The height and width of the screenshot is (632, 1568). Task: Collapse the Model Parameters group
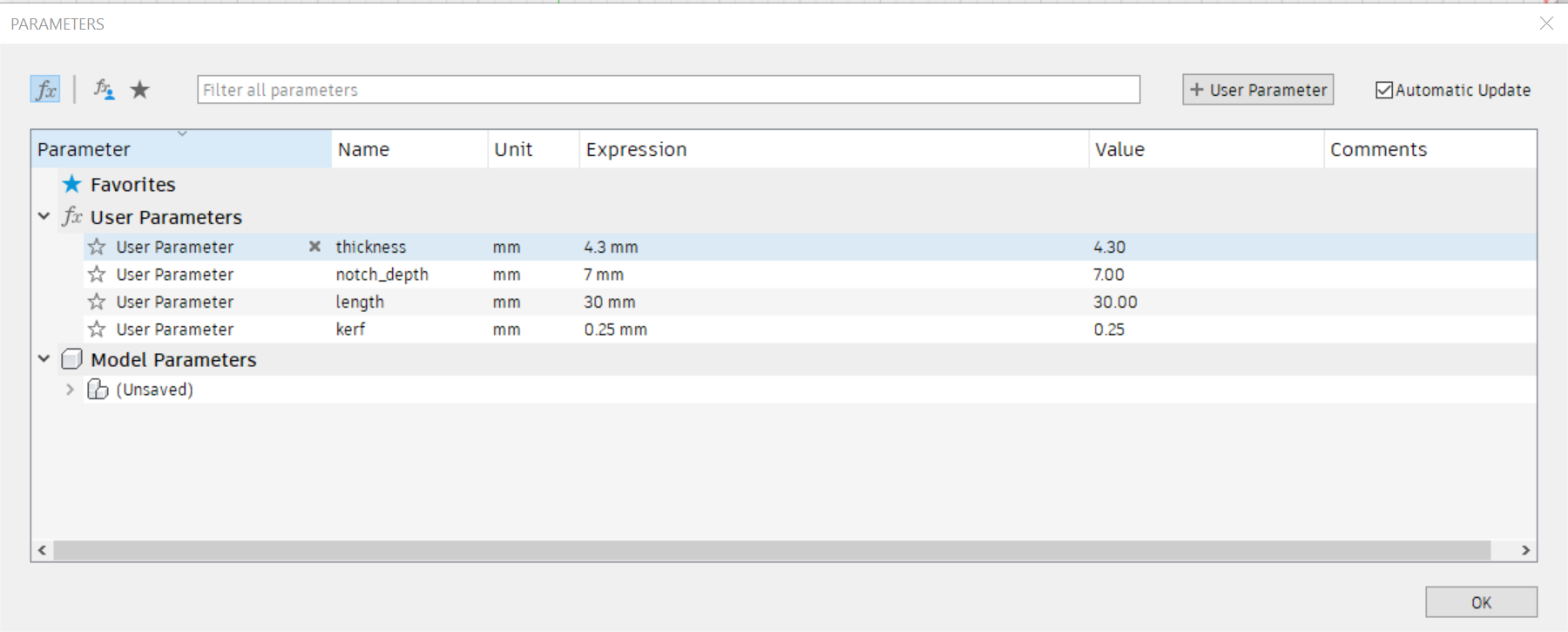tap(44, 358)
